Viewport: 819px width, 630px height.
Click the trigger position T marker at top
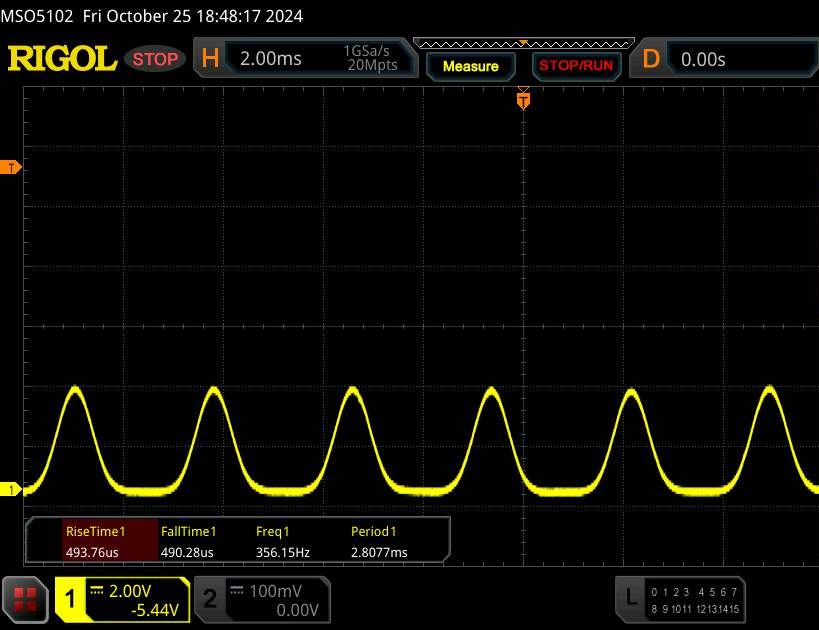(x=522, y=100)
